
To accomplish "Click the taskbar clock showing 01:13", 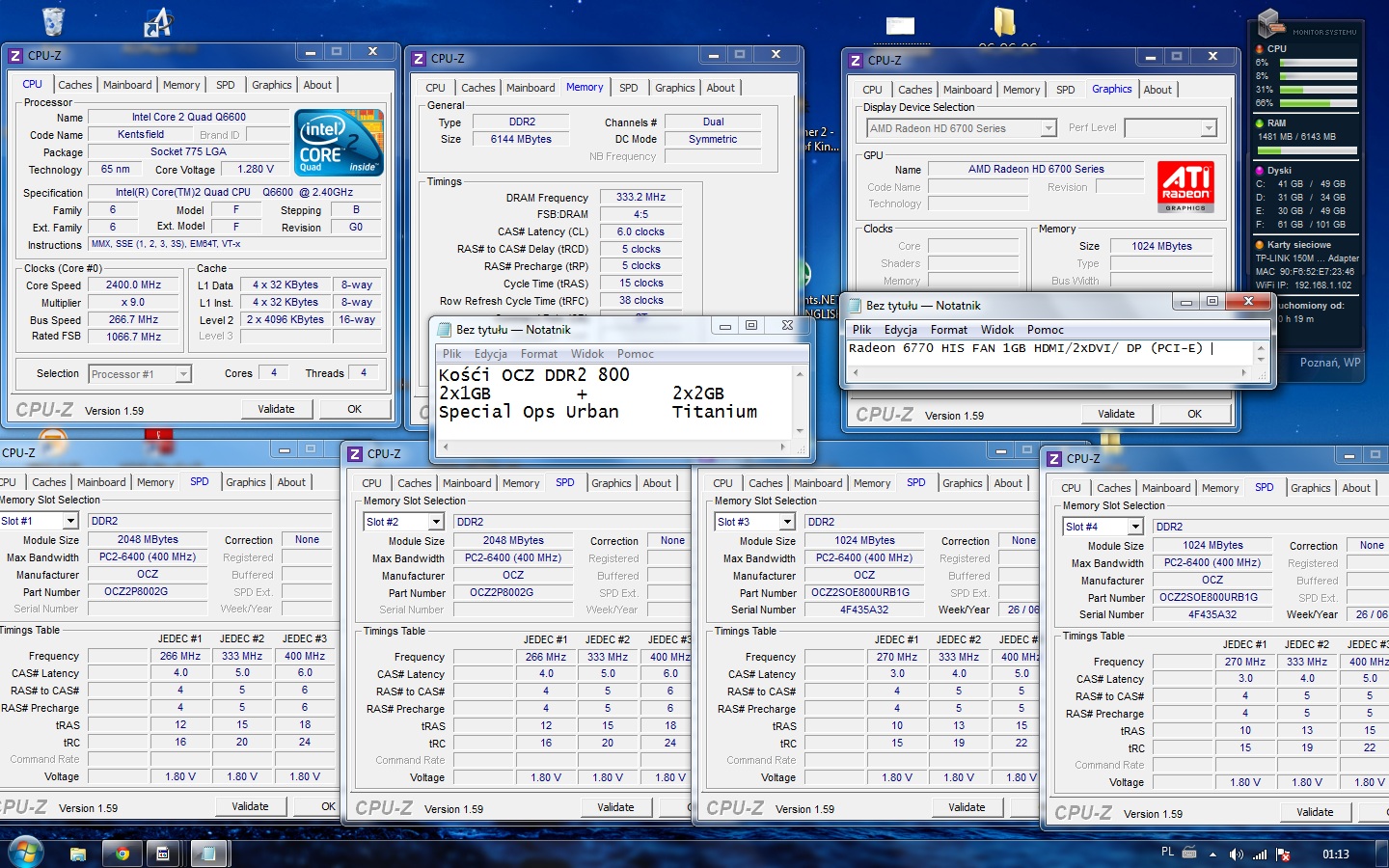I will [1336, 854].
